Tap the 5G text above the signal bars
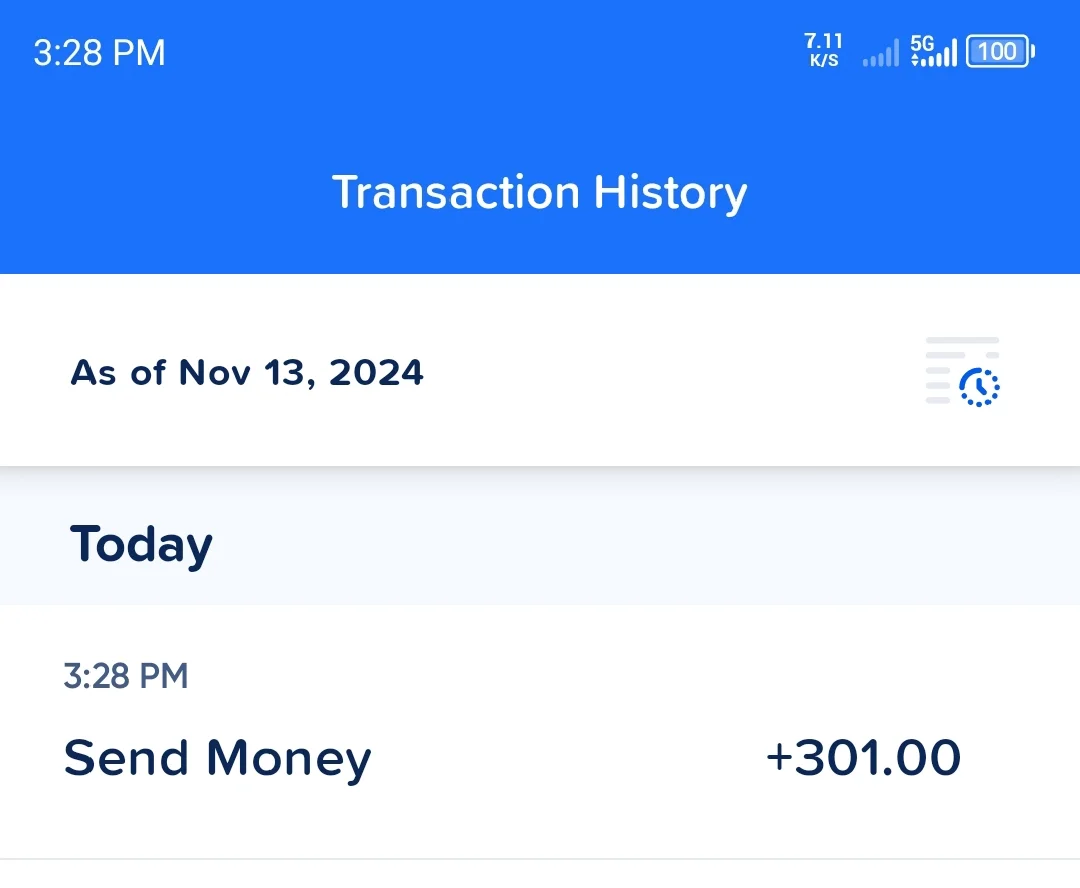The image size is (1080, 888). click(922, 43)
